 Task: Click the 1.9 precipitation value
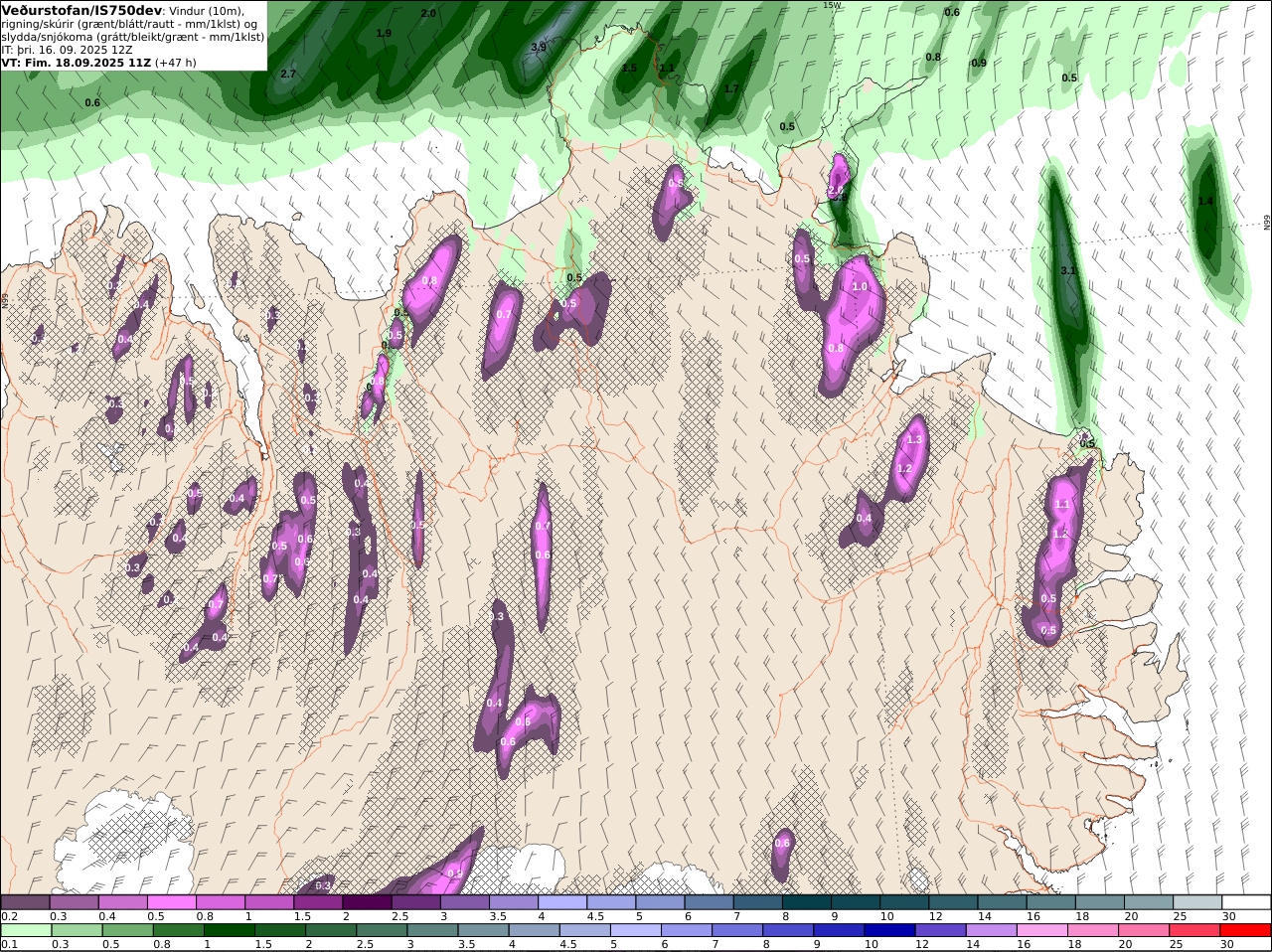tap(384, 33)
